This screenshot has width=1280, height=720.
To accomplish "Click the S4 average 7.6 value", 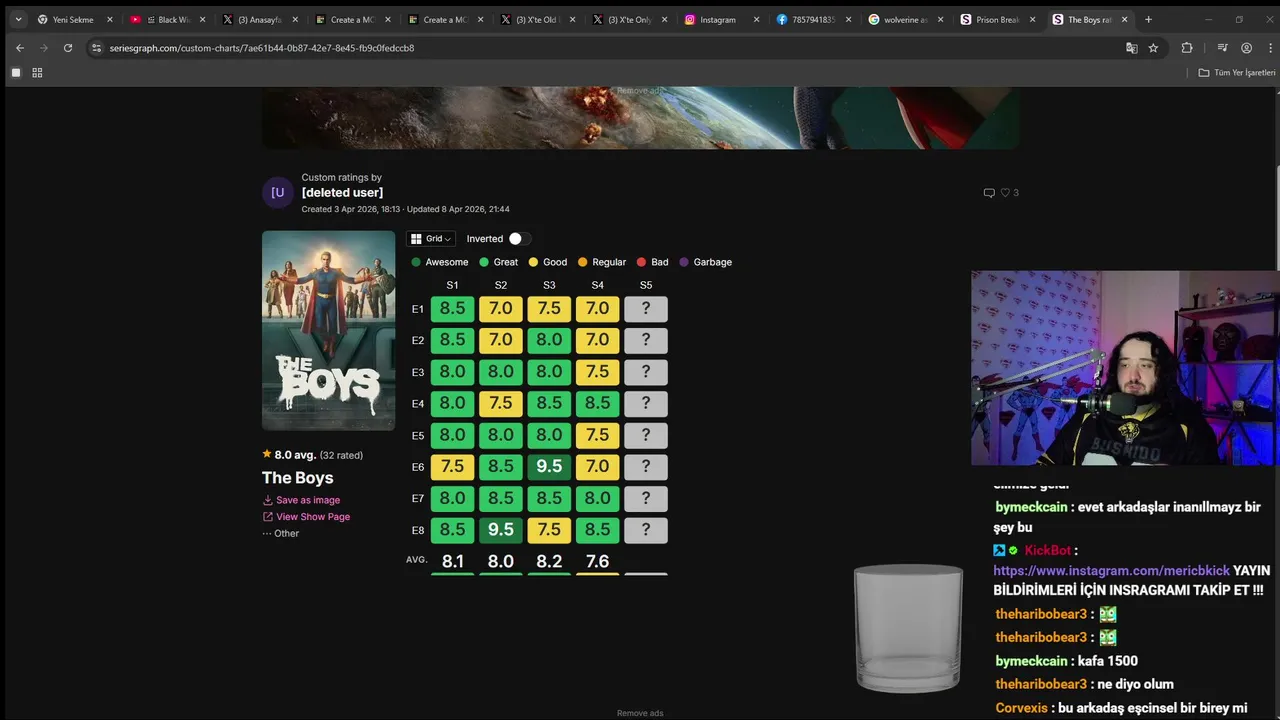I will coord(597,562).
